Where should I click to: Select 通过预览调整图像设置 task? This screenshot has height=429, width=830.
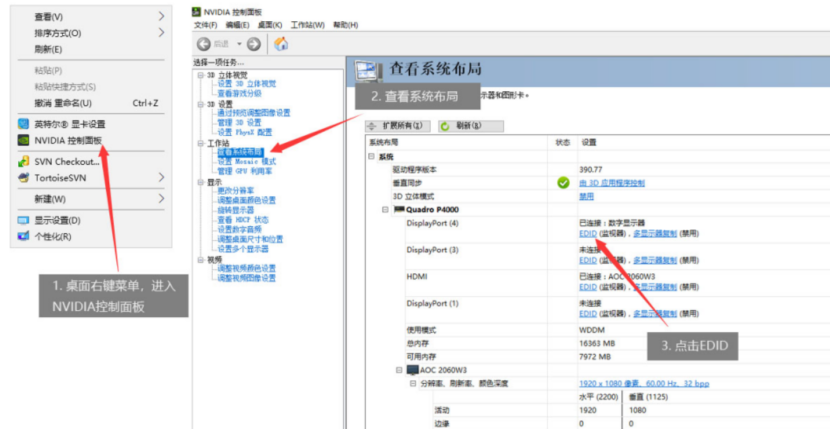[x=254, y=113]
